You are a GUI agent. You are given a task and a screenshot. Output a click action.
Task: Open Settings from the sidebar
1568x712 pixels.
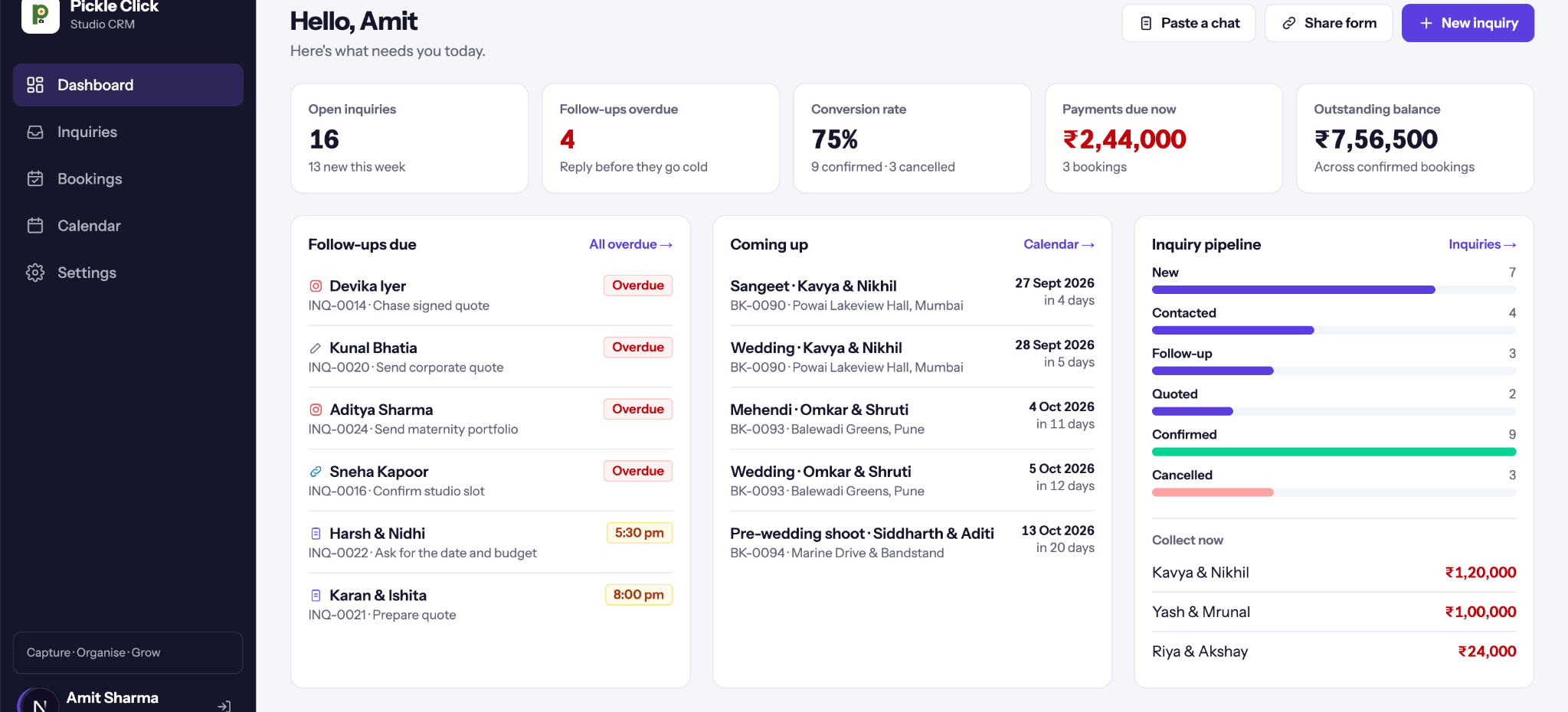pos(128,273)
